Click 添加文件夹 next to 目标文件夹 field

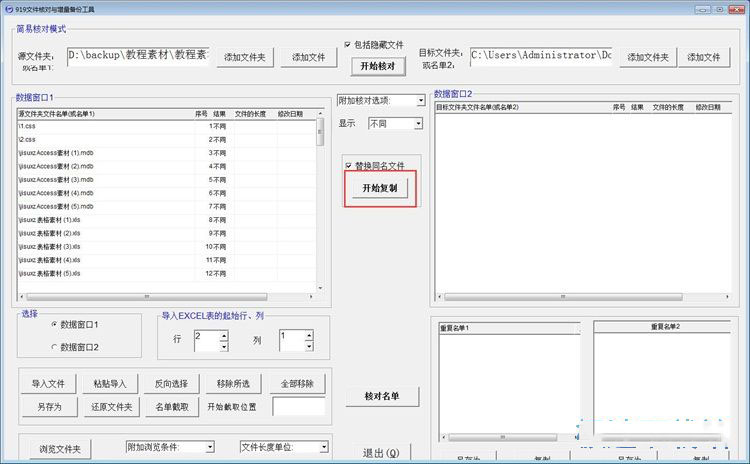pos(648,57)
